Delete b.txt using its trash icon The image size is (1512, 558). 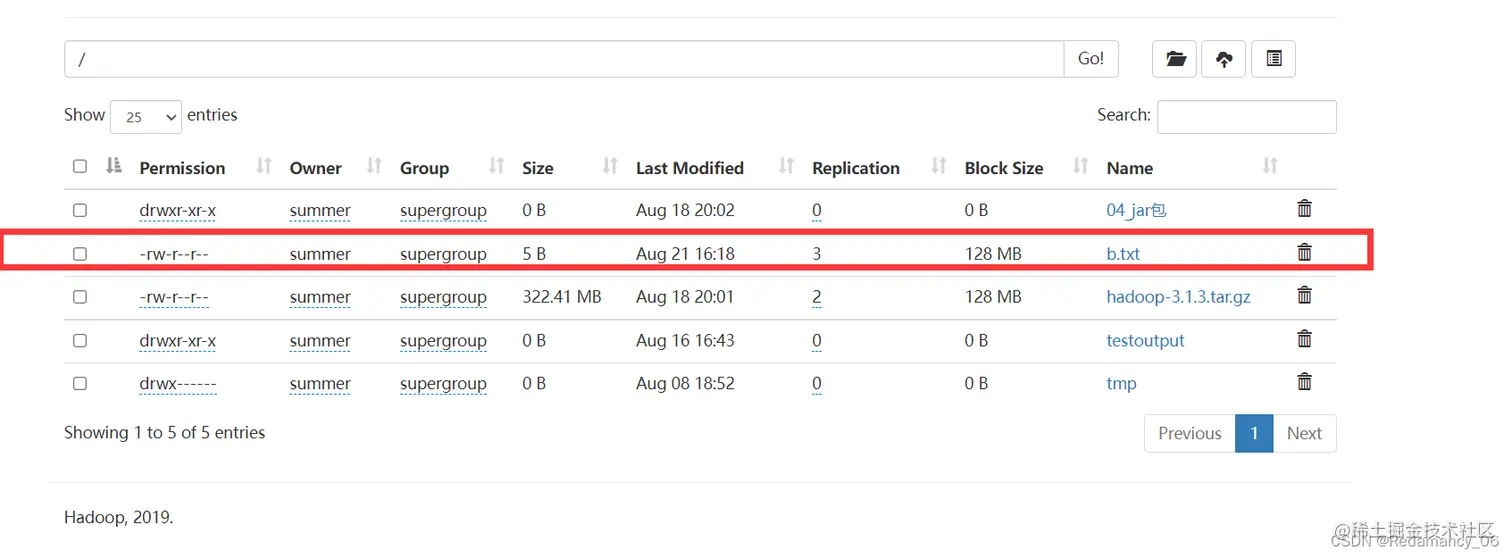(x=1304, y=252)
